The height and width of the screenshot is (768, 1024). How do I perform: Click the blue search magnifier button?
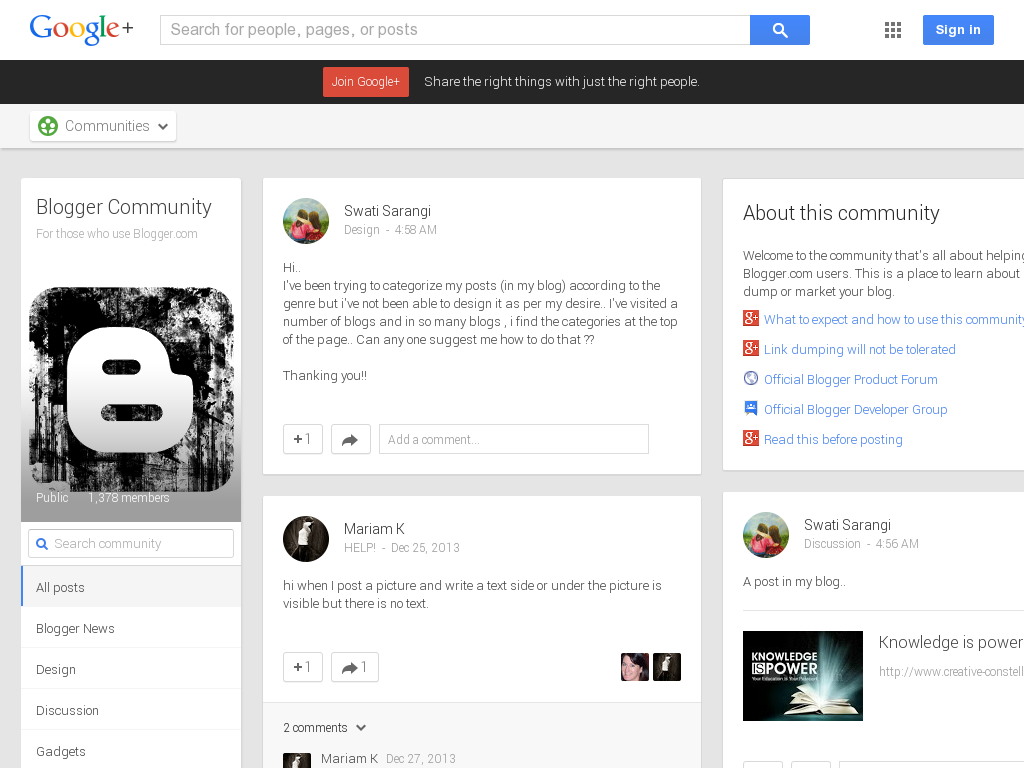pyautogui.click(x=780, y=30)
